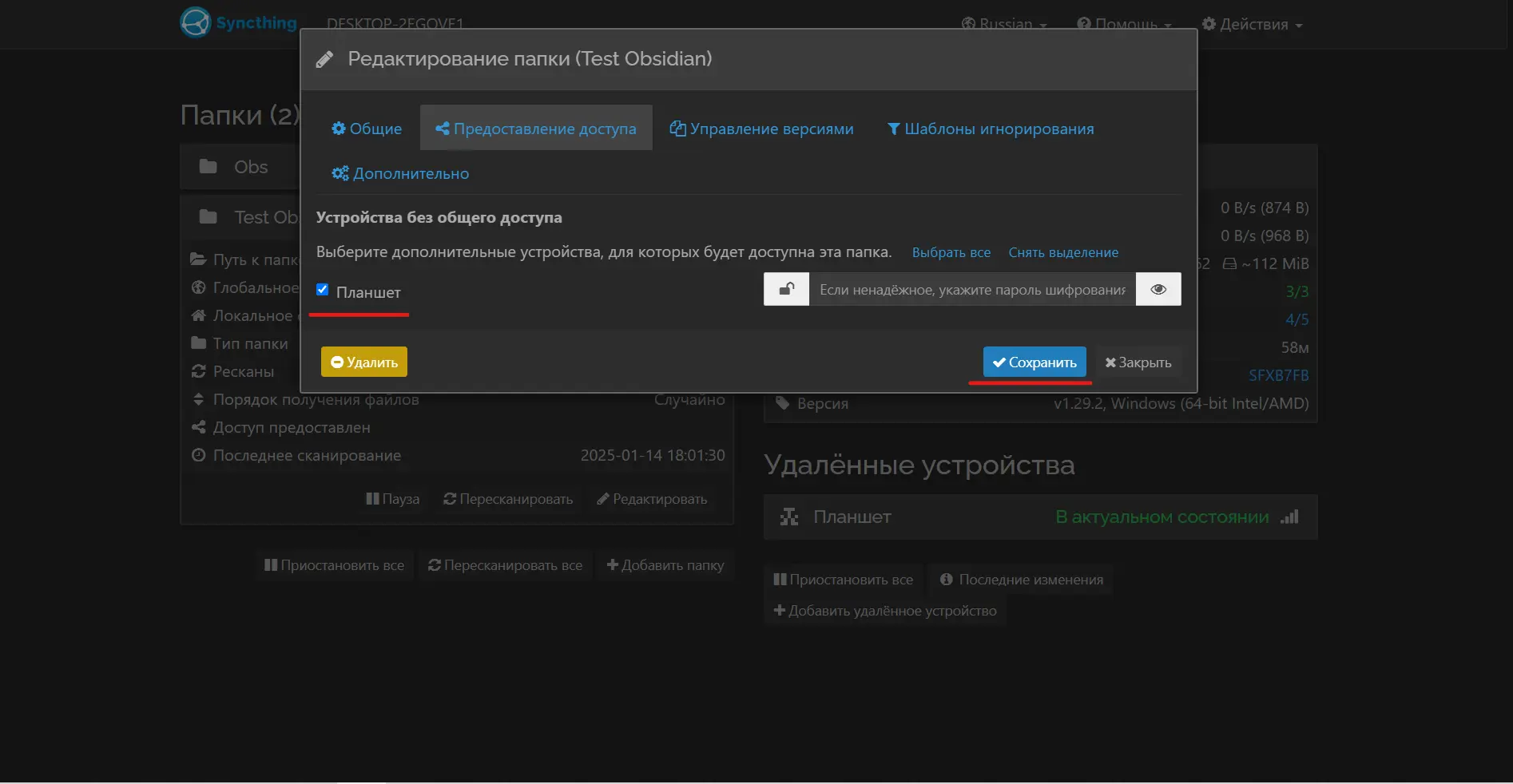The width and height of the screenshot is (1513, 784).
Task: Expand the Действия dropdown
Action: coord(1252,23)
